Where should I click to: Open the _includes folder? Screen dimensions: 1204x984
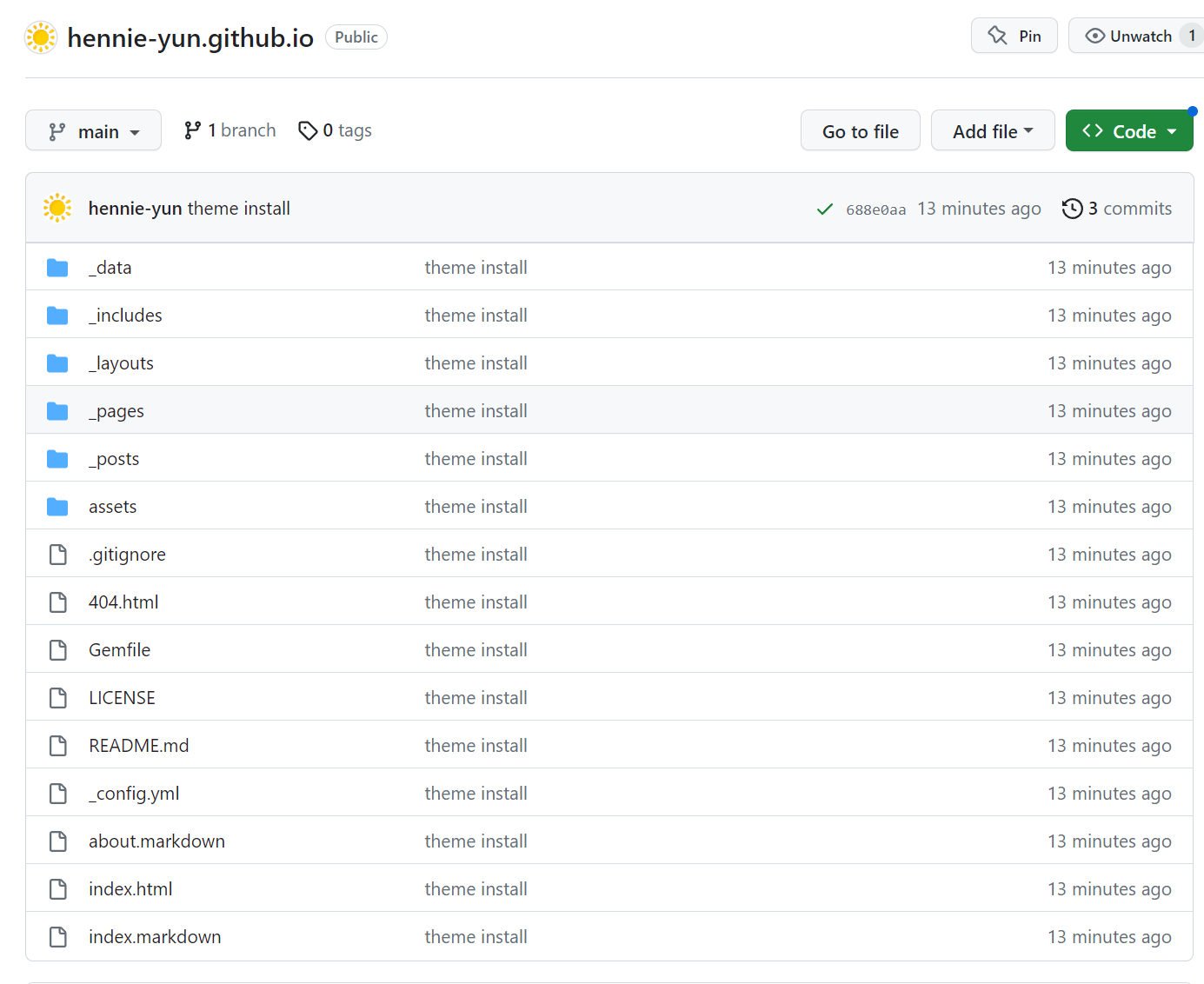pos(125,316)
